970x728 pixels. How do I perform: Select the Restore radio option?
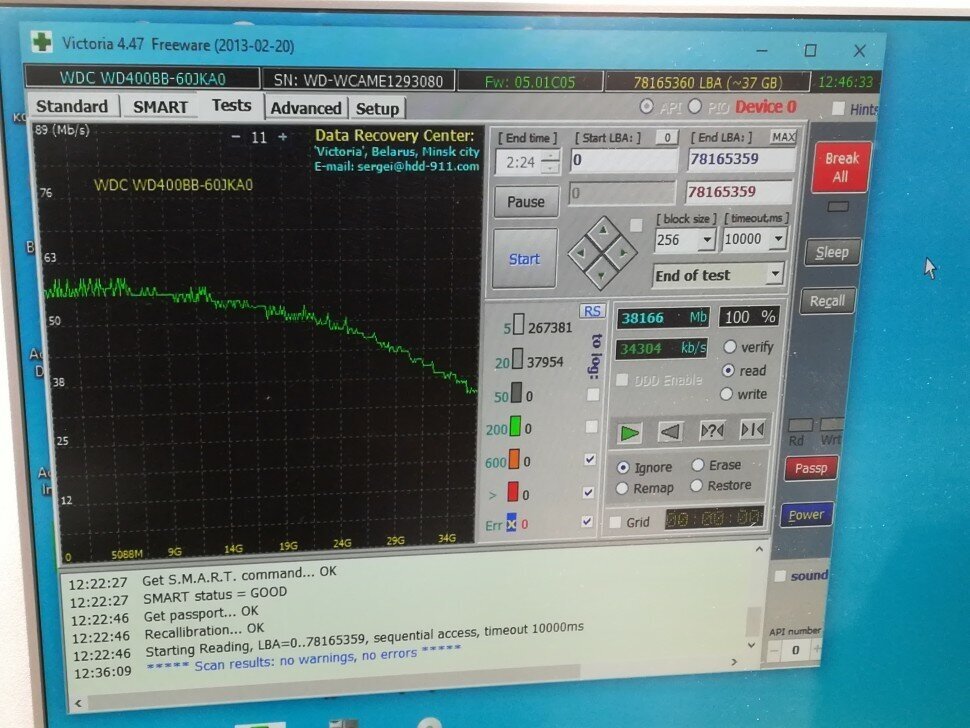click(697, 486)
